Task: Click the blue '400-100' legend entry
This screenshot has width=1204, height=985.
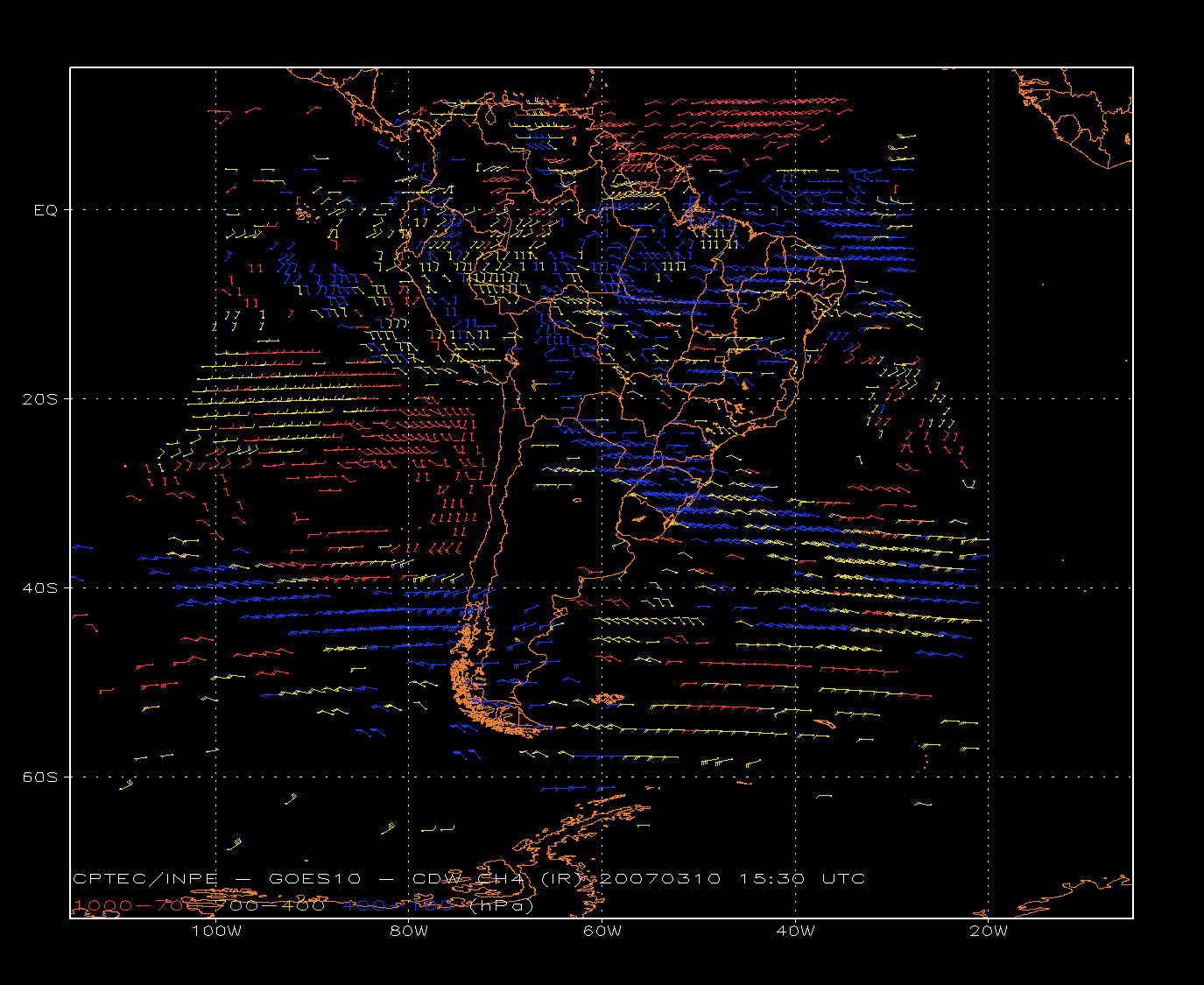Action: coord(397,905)
